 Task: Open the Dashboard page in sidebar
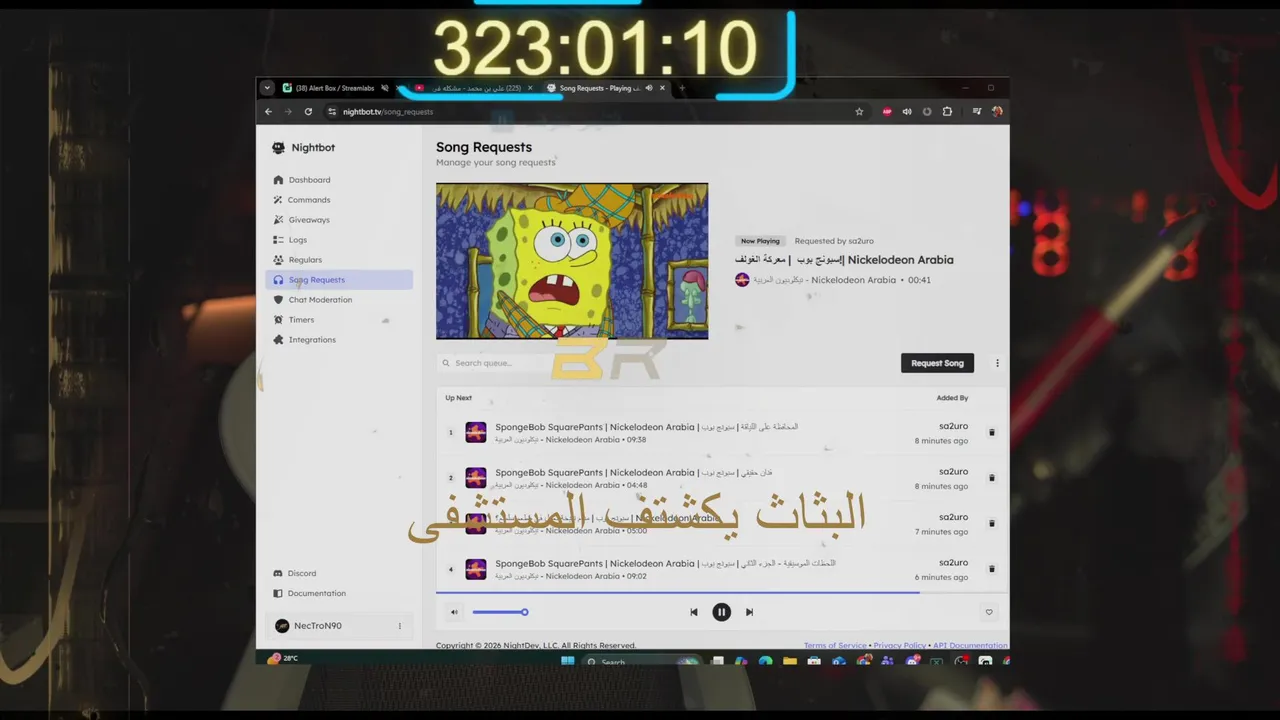[x=339, y=180]
